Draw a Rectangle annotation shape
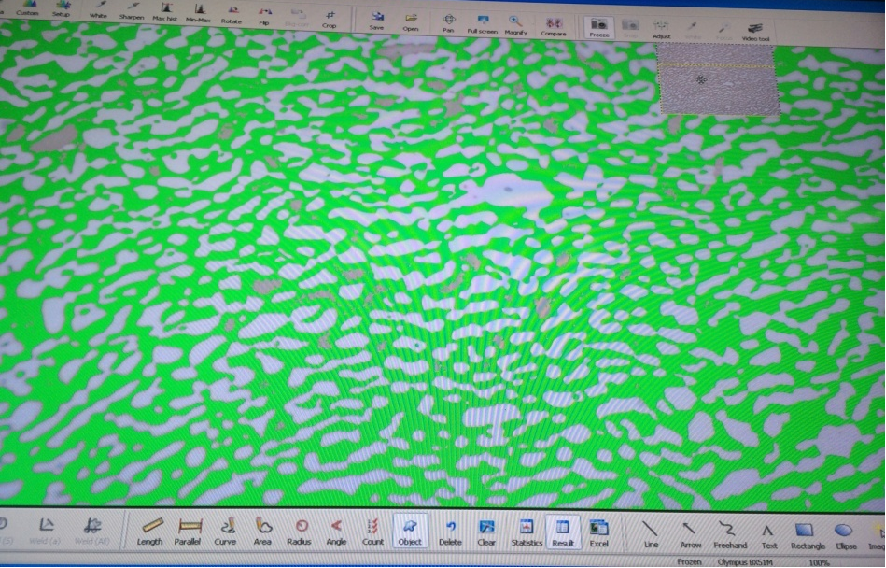The height and width of the screenshot is (568, 886). tap(804, 532)
